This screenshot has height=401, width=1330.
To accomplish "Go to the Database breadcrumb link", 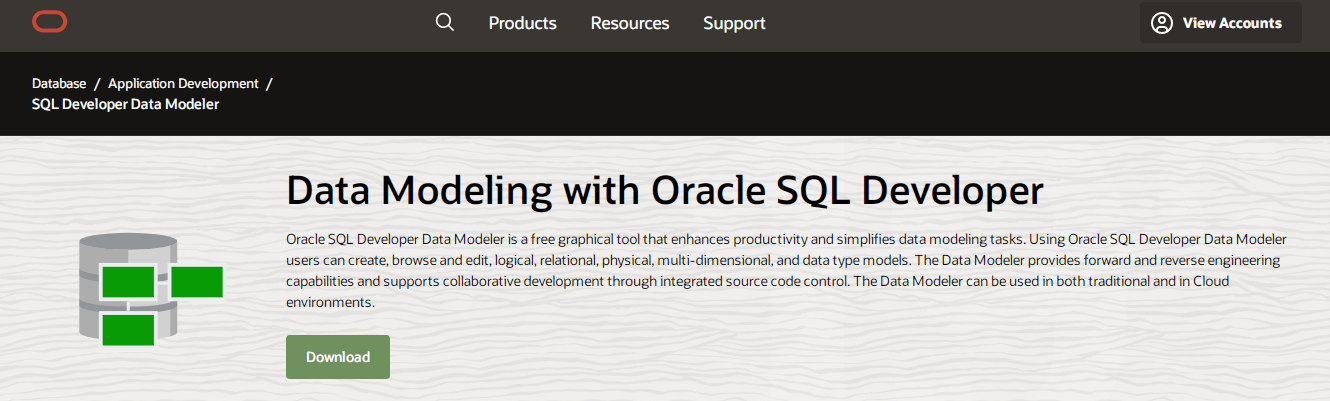I will 59,84.
